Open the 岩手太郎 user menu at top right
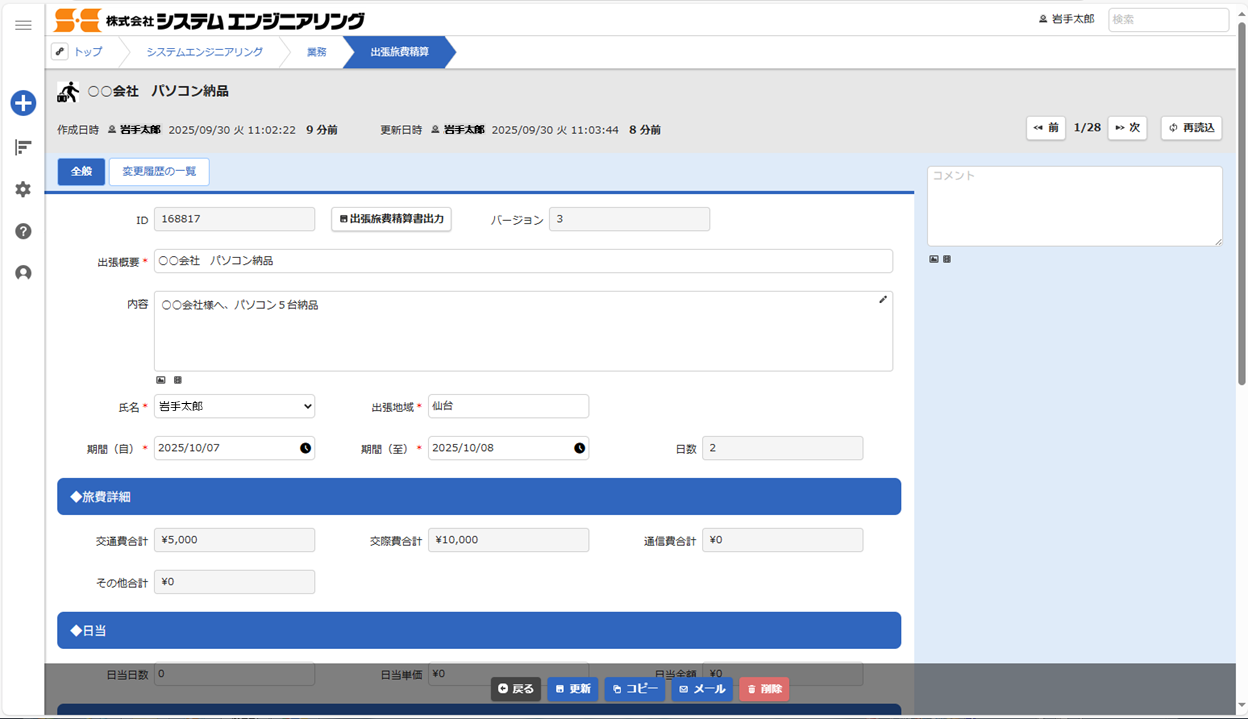 [1067, 19]
